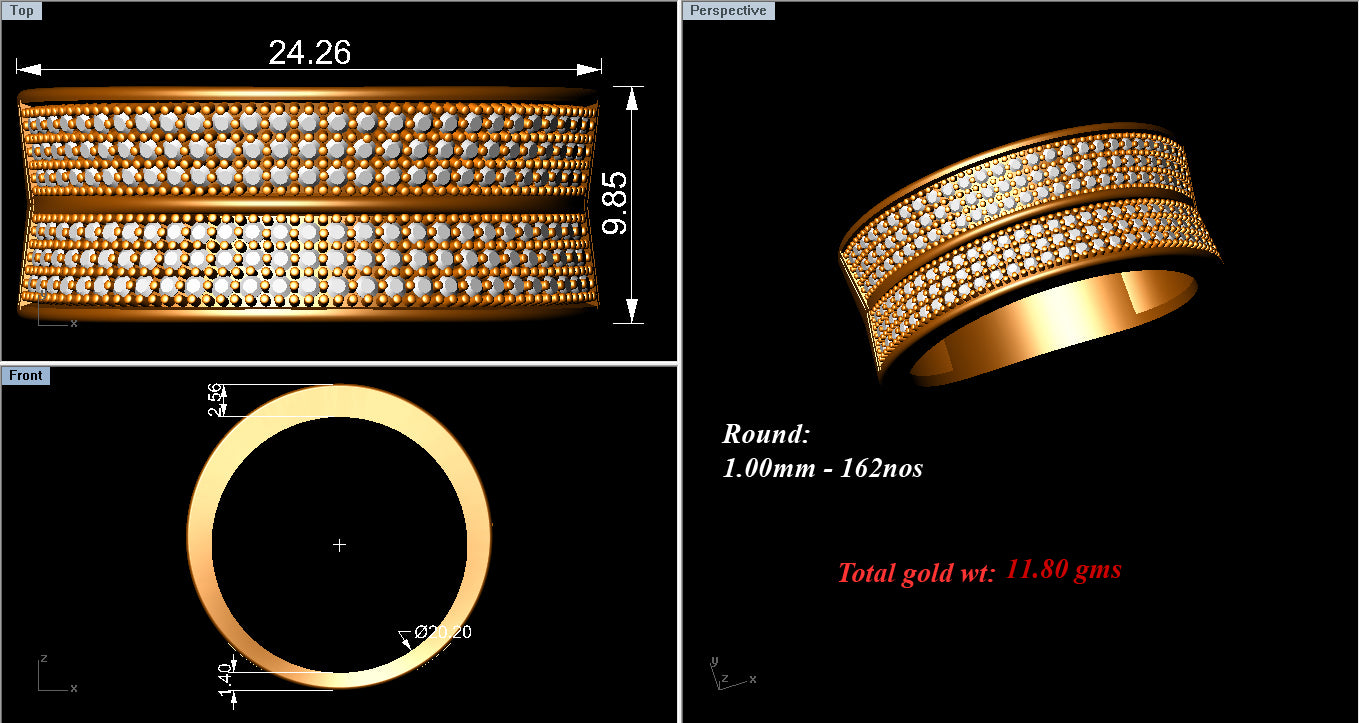This screenshot has height=723, width=1360.
Task: Click the y-axis label in the Perspective gizmo
Action: [x=715, y=661]
